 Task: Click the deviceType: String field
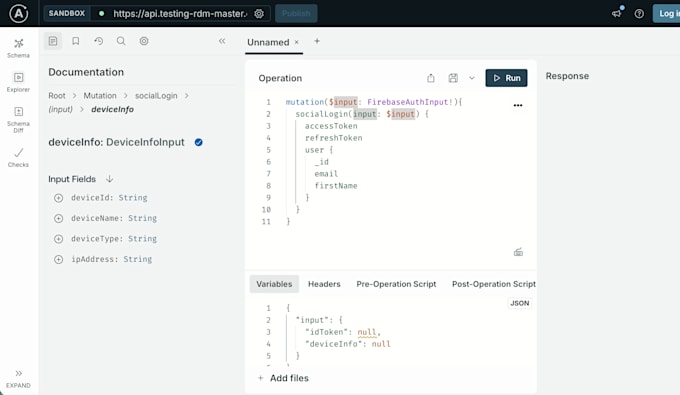114,238
